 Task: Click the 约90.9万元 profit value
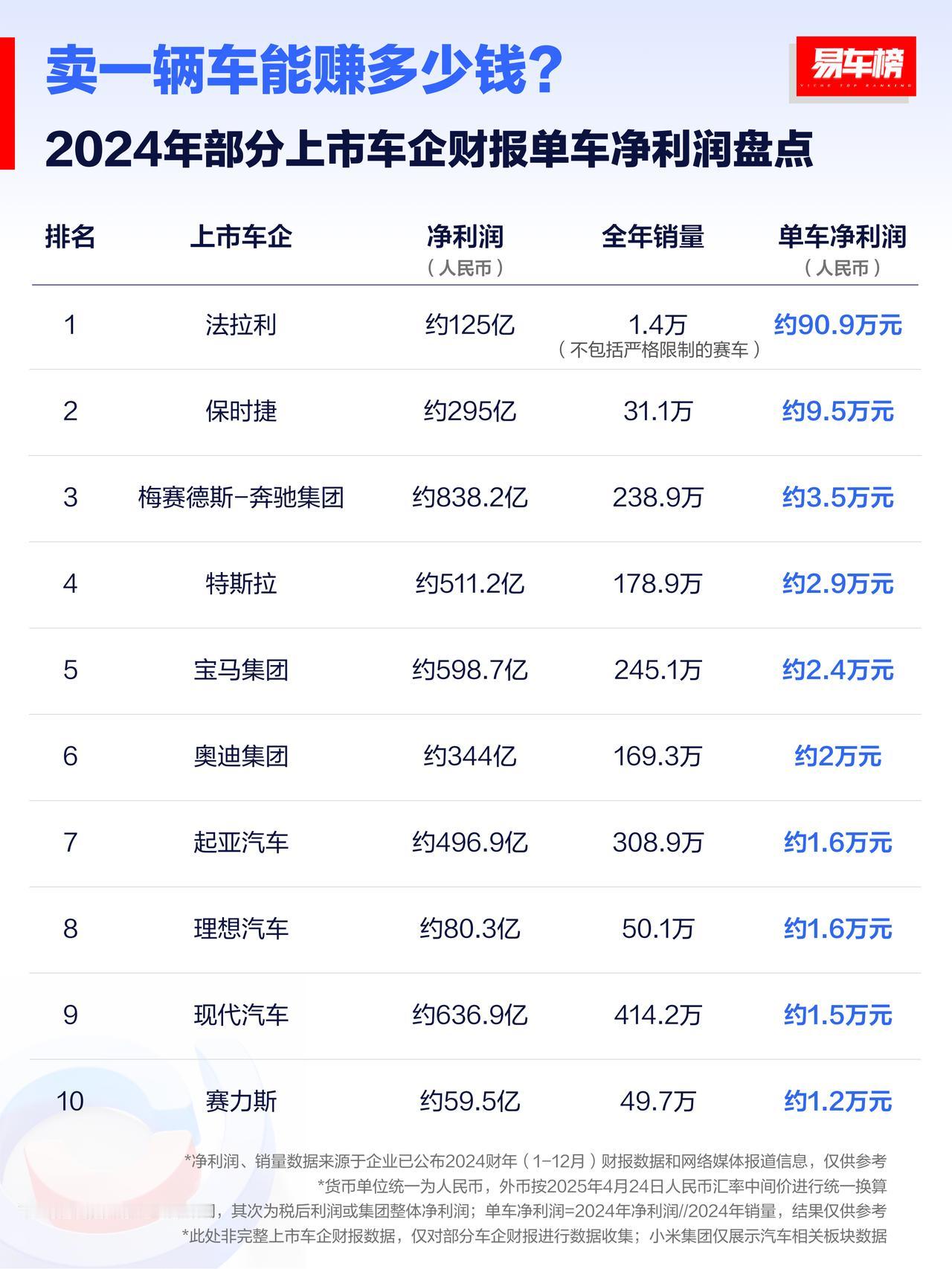837,325
